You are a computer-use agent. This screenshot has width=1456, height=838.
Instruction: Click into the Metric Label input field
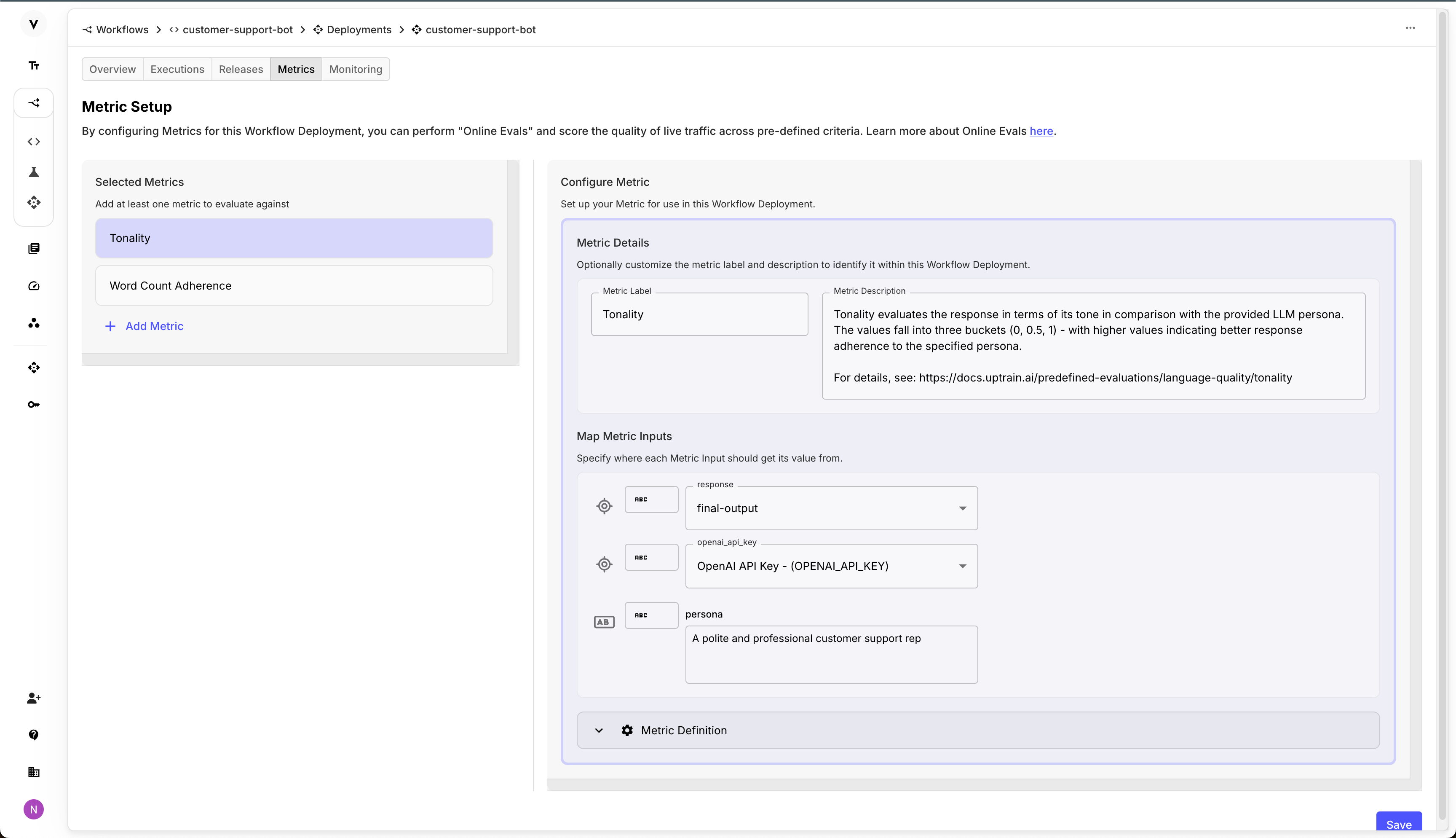[699, 315]
